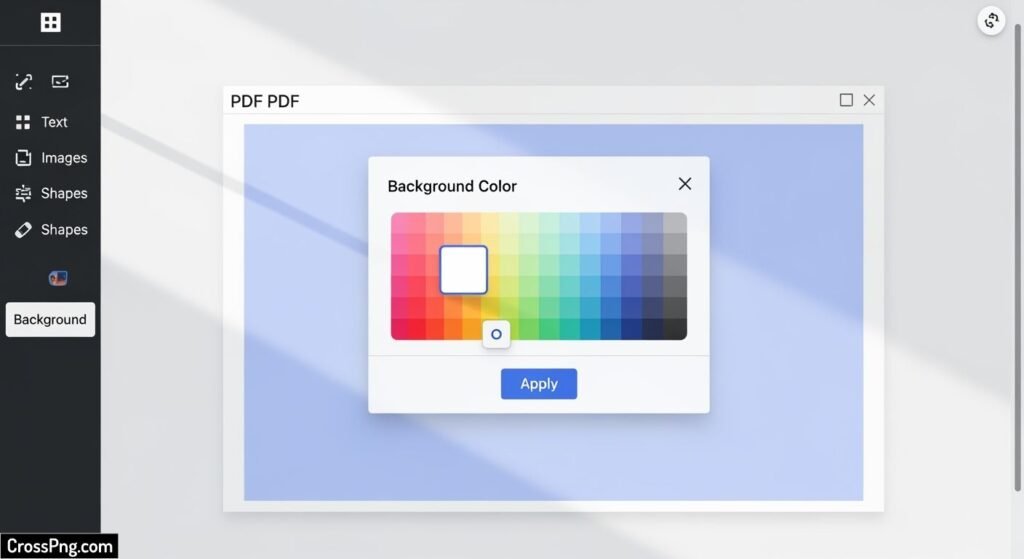Click the rotate sync icon at top right
This screenshot has height=559, width=1024.
click(991, 21)
